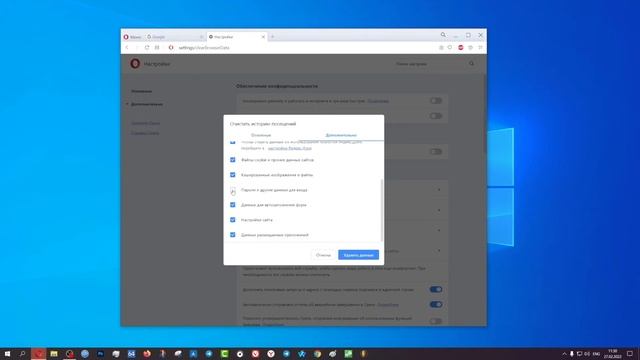Click the red adblock icon in toolbar
640x360 pixels.
coord(460,48)
